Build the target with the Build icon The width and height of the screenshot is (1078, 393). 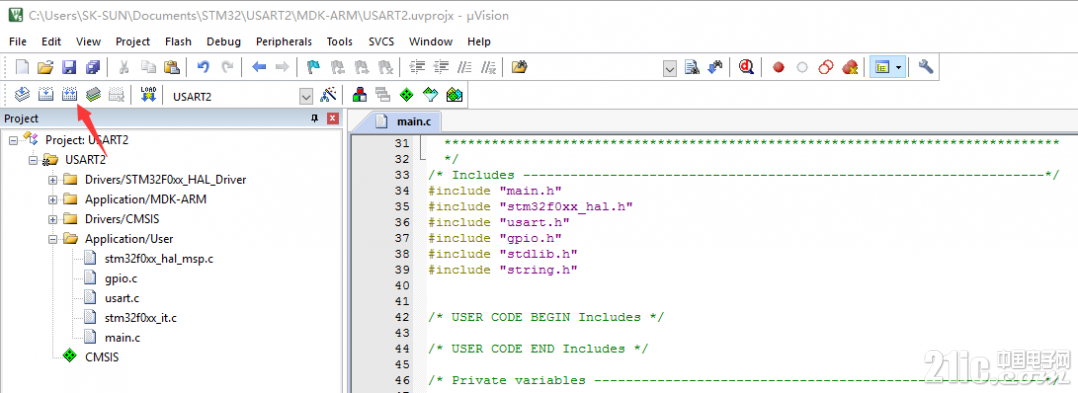pyautogui.click(x=45, y=95)
